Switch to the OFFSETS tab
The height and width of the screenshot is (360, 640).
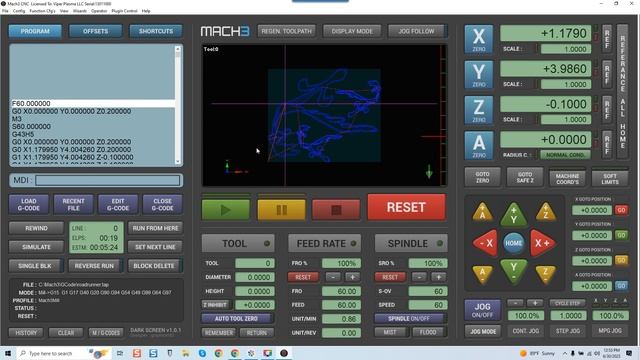[96, 31]
